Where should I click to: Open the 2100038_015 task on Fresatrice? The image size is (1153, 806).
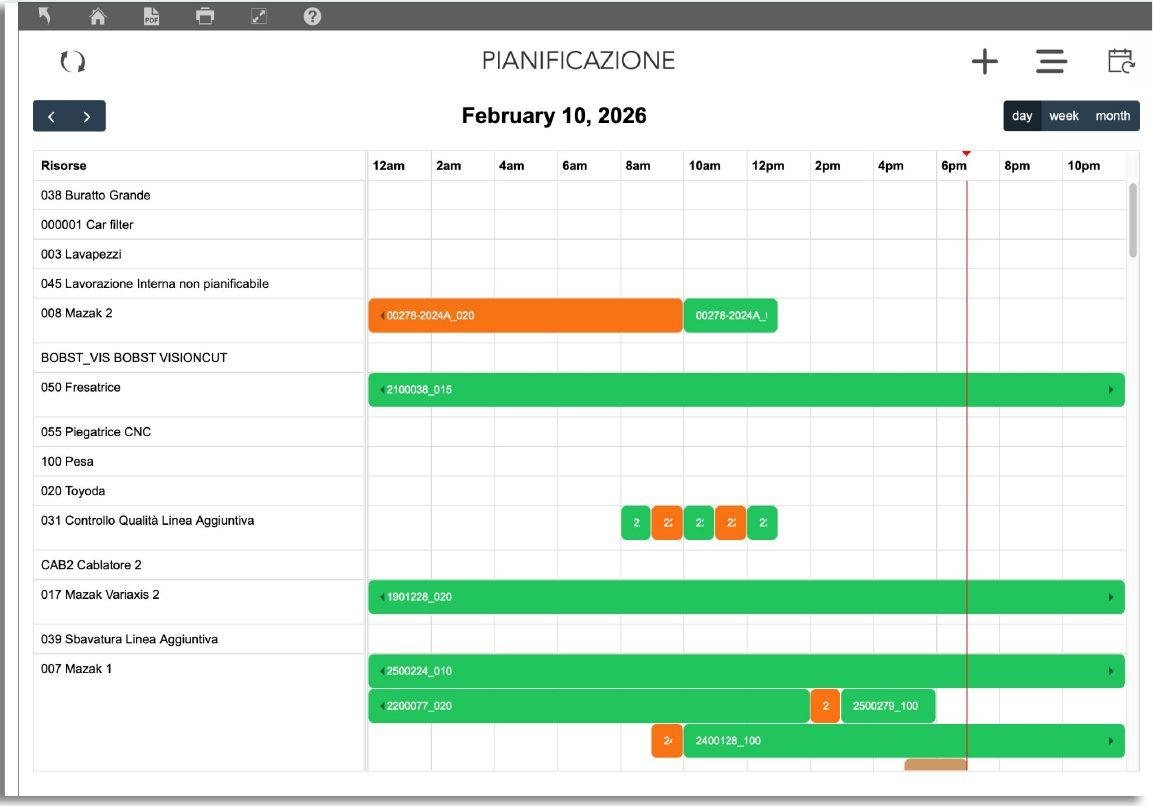click(746, 390)
